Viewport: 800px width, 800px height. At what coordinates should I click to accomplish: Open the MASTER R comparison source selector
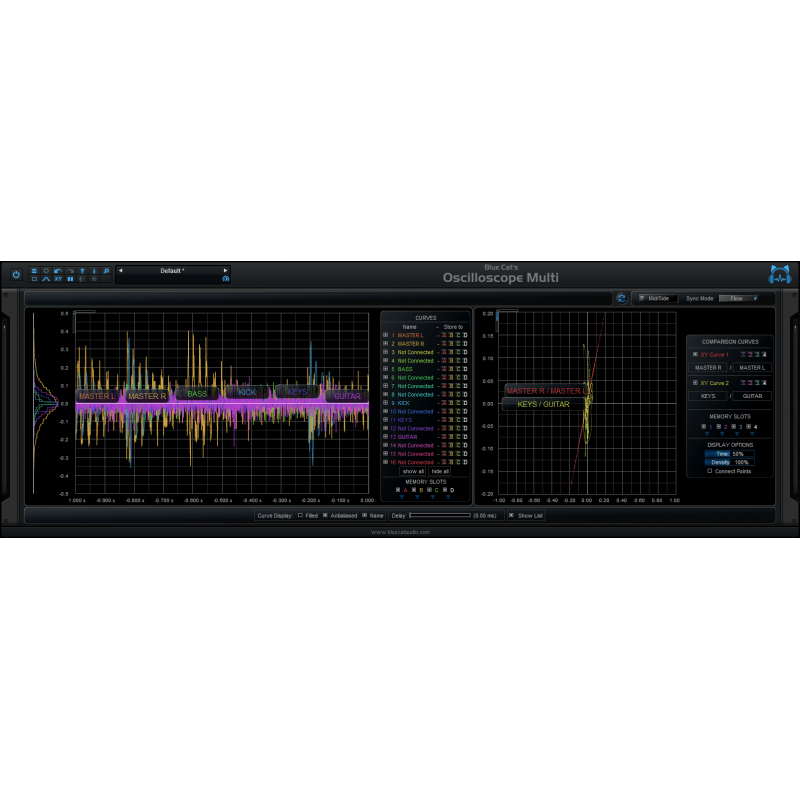tap(709, 367)
